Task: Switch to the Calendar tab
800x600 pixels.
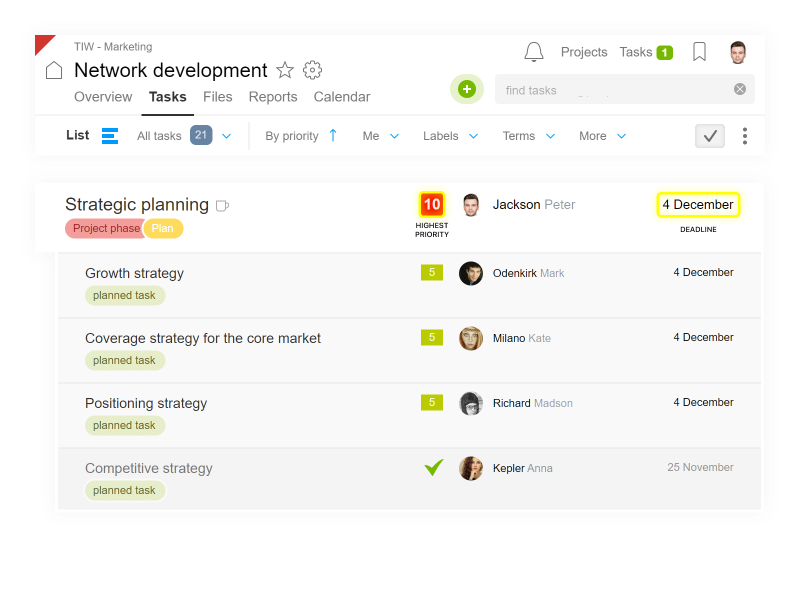Action: [342, 97]
